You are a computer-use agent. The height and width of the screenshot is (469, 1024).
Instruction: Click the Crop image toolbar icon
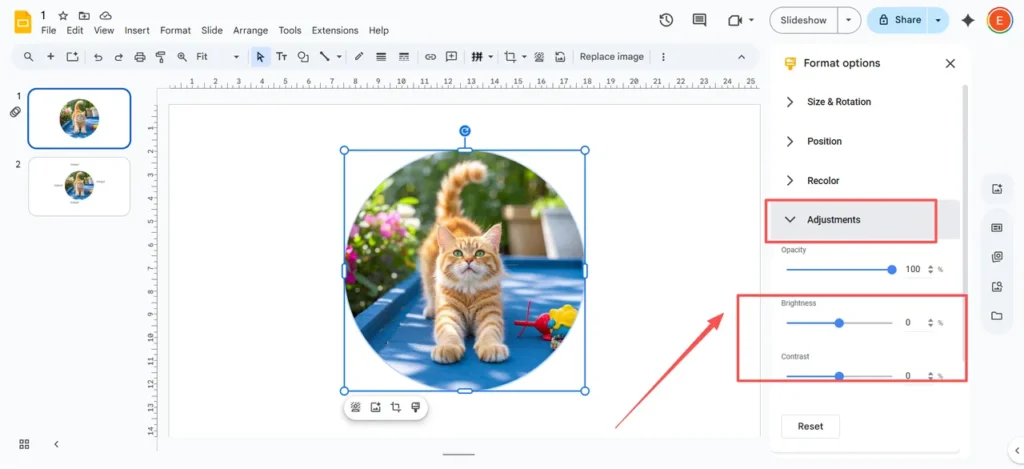point(510,57)
